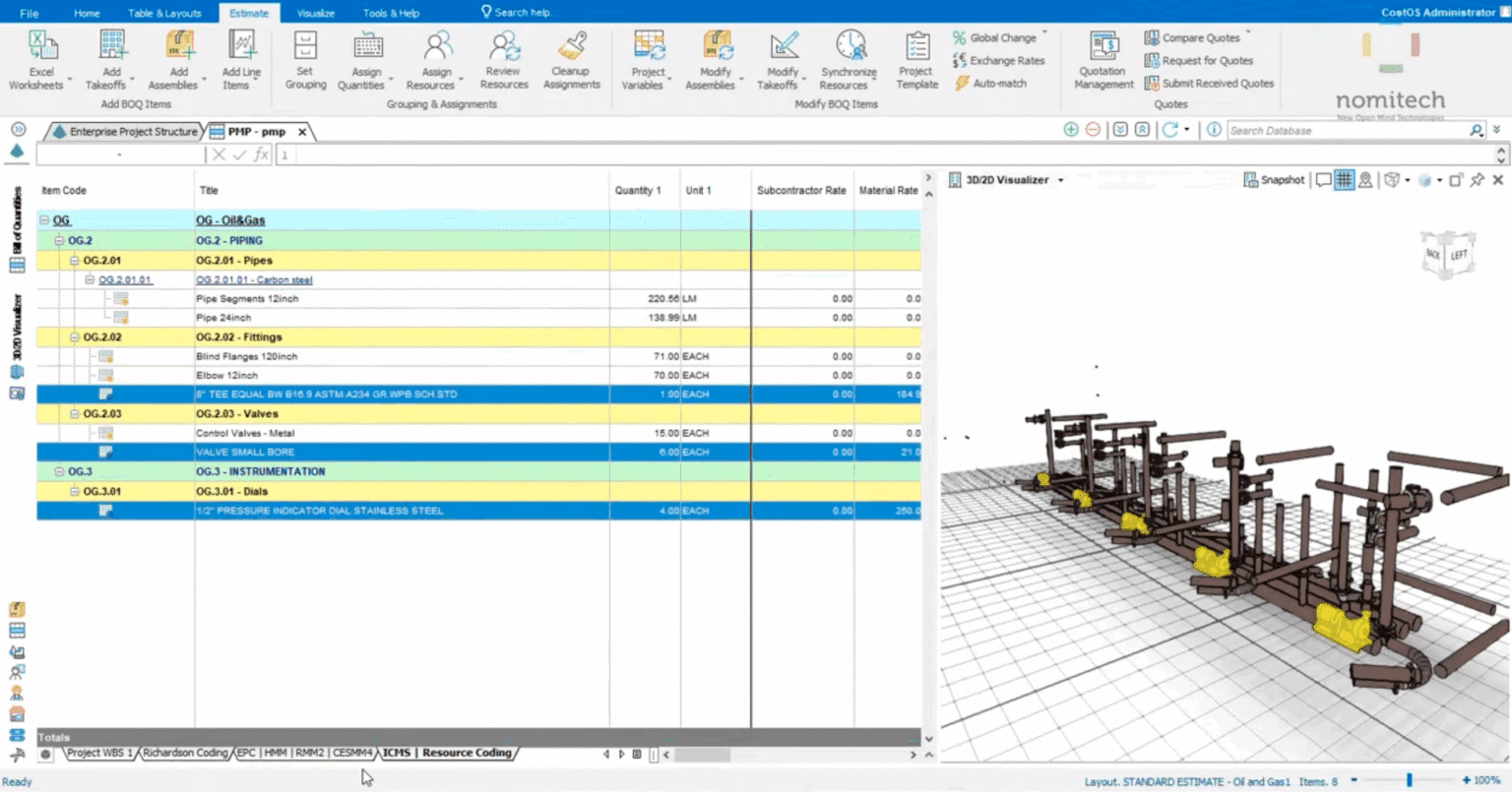Open Enterprise Project Structure tab
Viewport: 1512px width, 792px height.
point(125,132)
